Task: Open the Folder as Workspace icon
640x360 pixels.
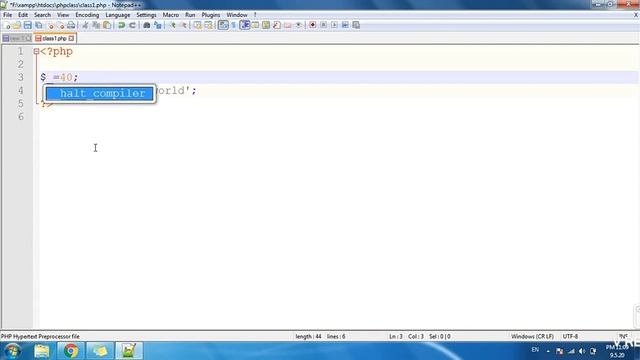Action: coord(288,25)
